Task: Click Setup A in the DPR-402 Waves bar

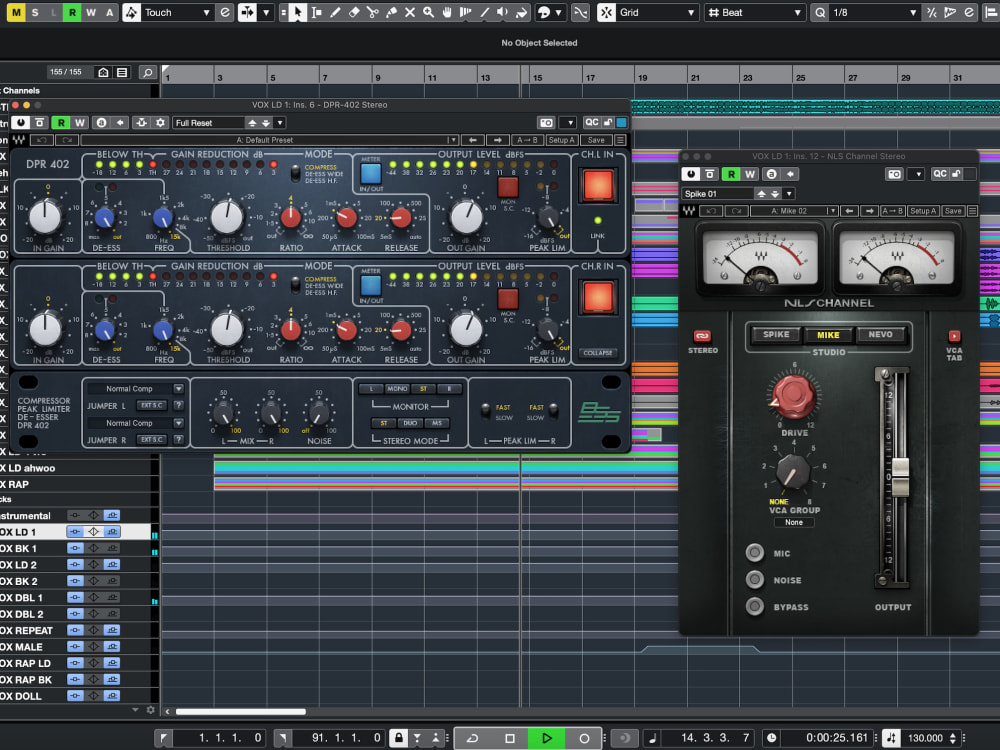Action: [x=562, y=140]
